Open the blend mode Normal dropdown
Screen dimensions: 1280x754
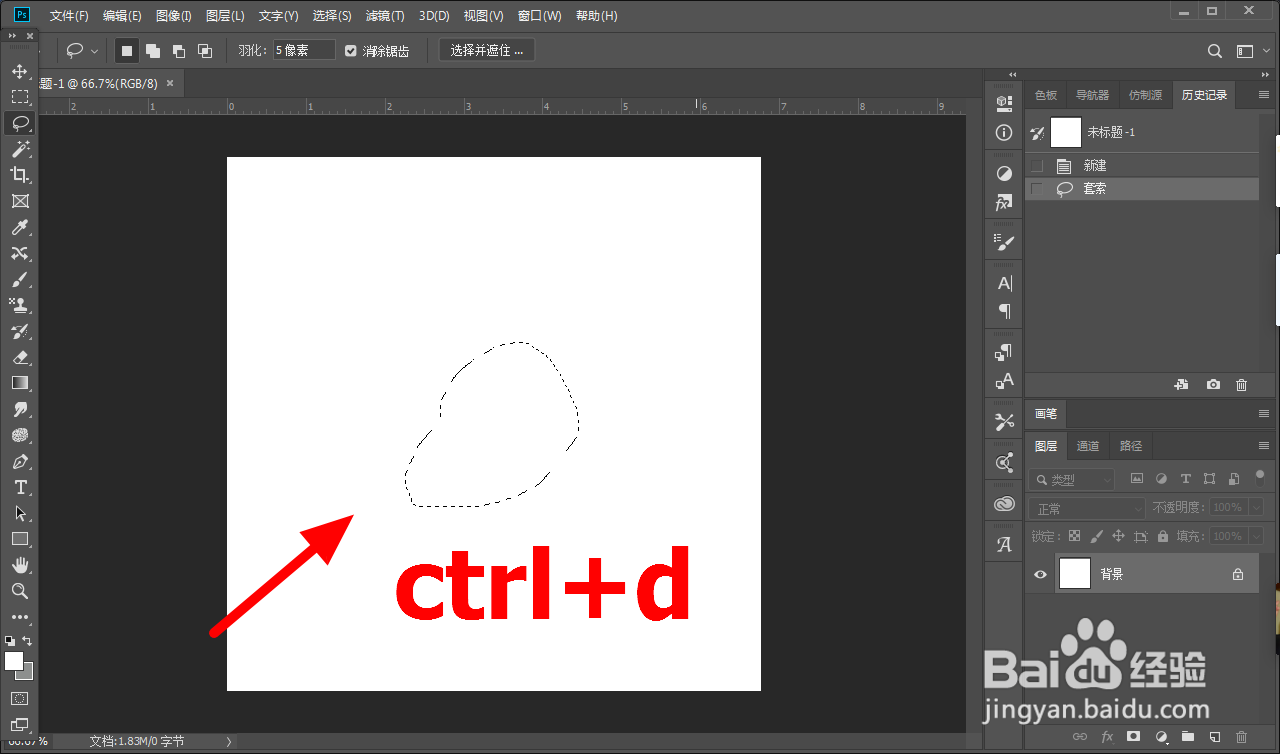[x=1087, y=509]
